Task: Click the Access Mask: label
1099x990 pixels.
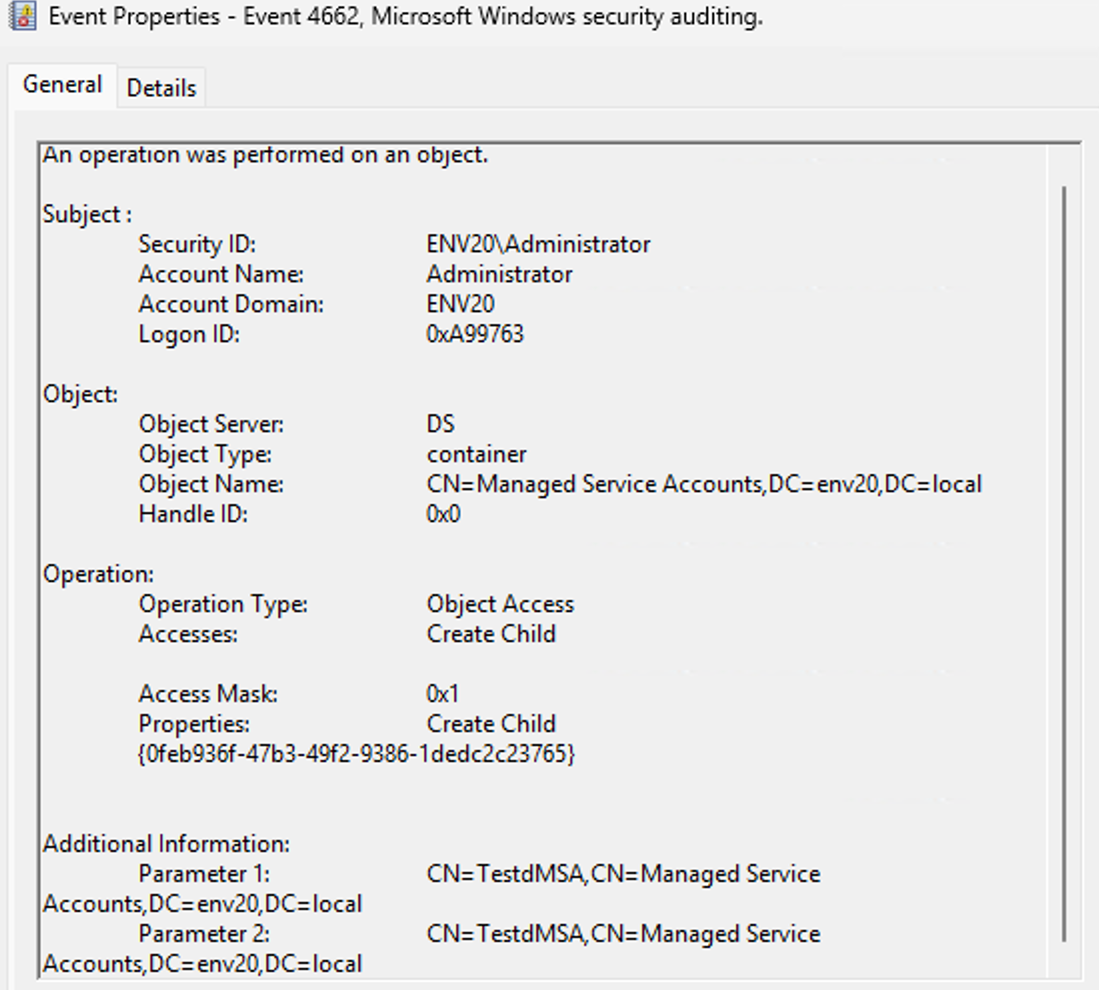Action: (207, 694)
